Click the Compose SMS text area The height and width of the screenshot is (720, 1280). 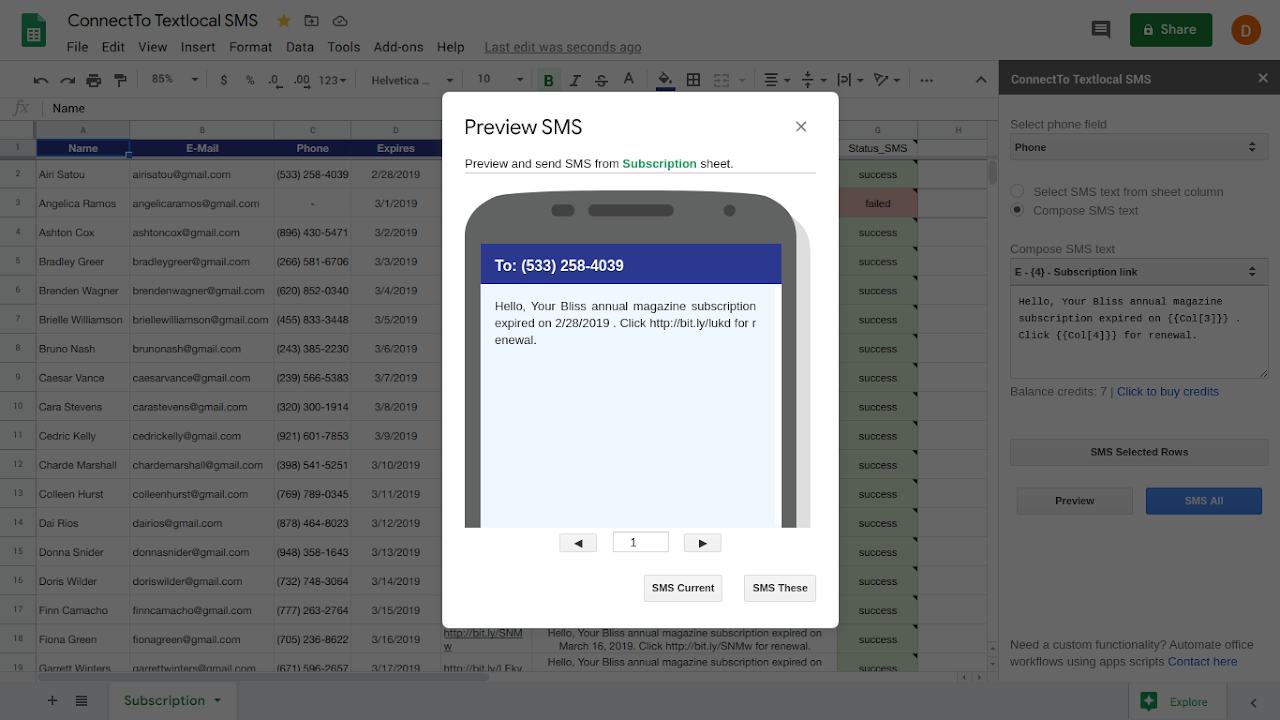point(1139,334)
